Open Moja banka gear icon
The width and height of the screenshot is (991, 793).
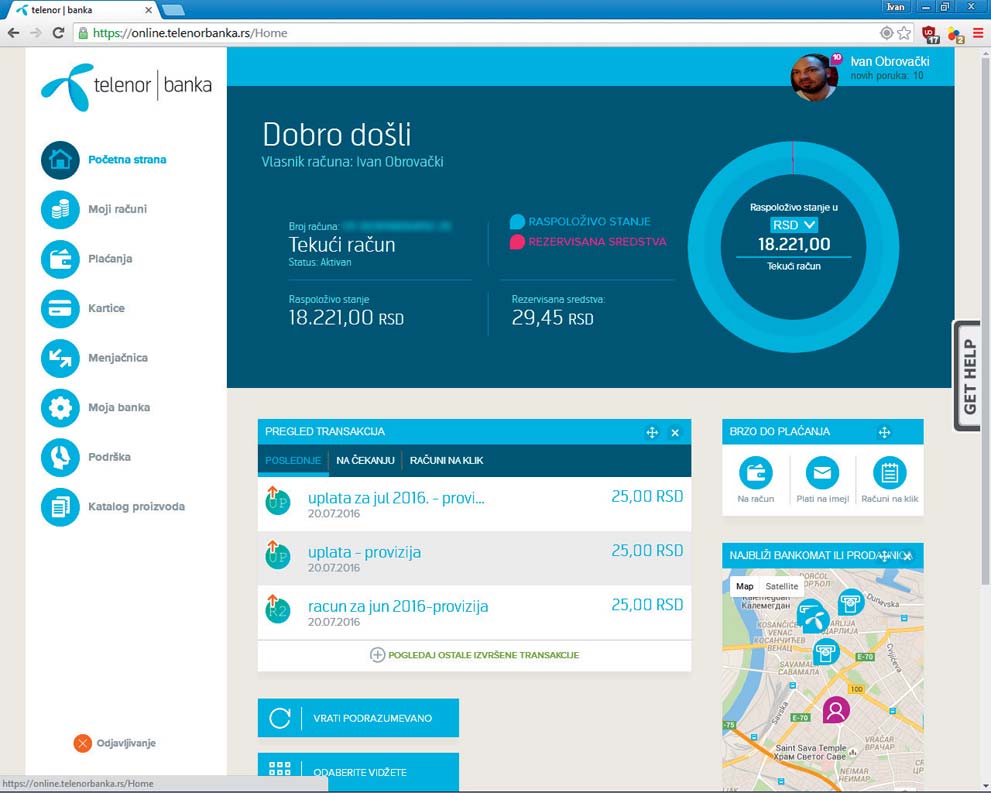(x=60, y=408)
